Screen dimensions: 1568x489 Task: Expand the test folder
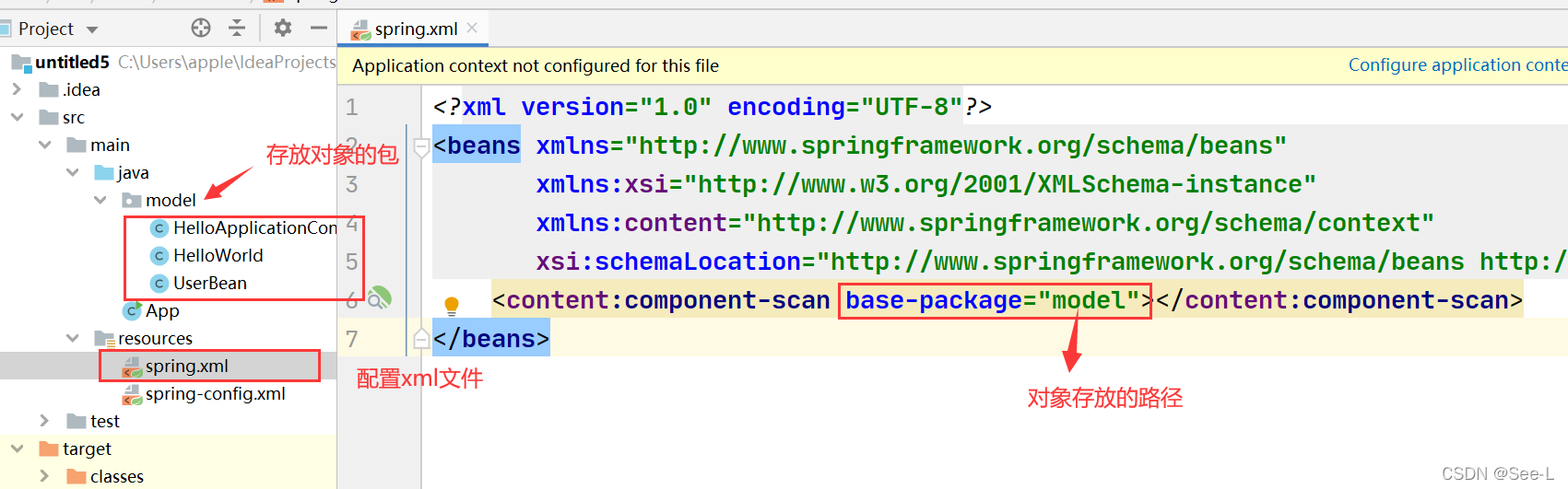pos(44,421)
